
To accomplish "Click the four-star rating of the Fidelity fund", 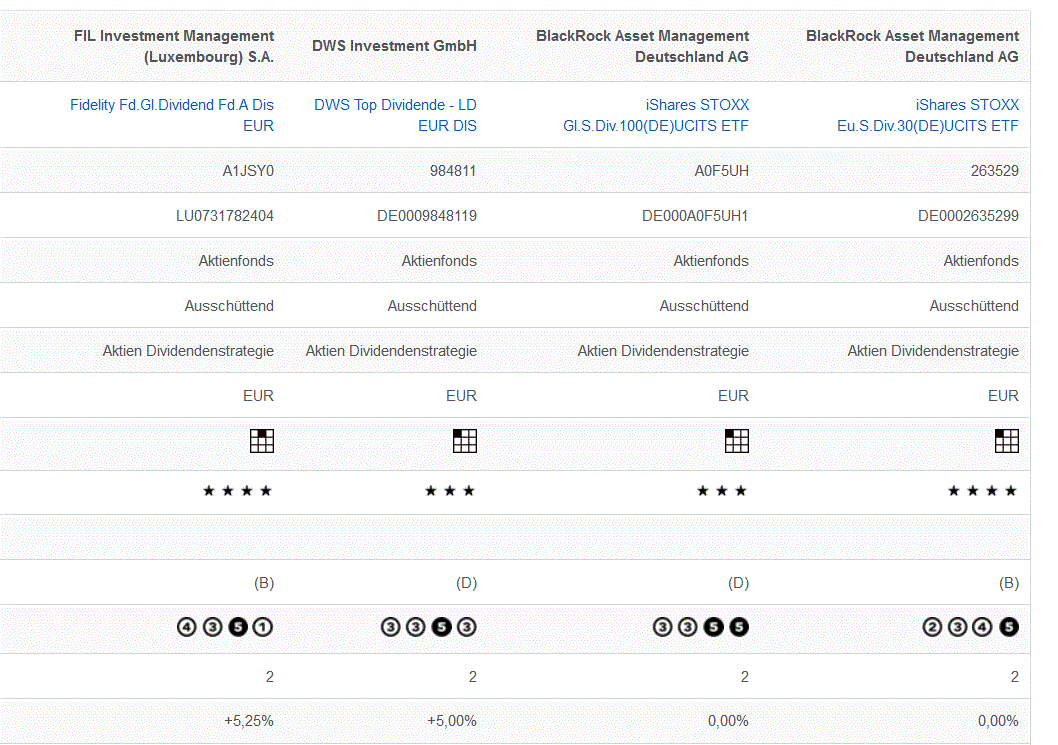I will pyautogui.click(x=238, y=491).
